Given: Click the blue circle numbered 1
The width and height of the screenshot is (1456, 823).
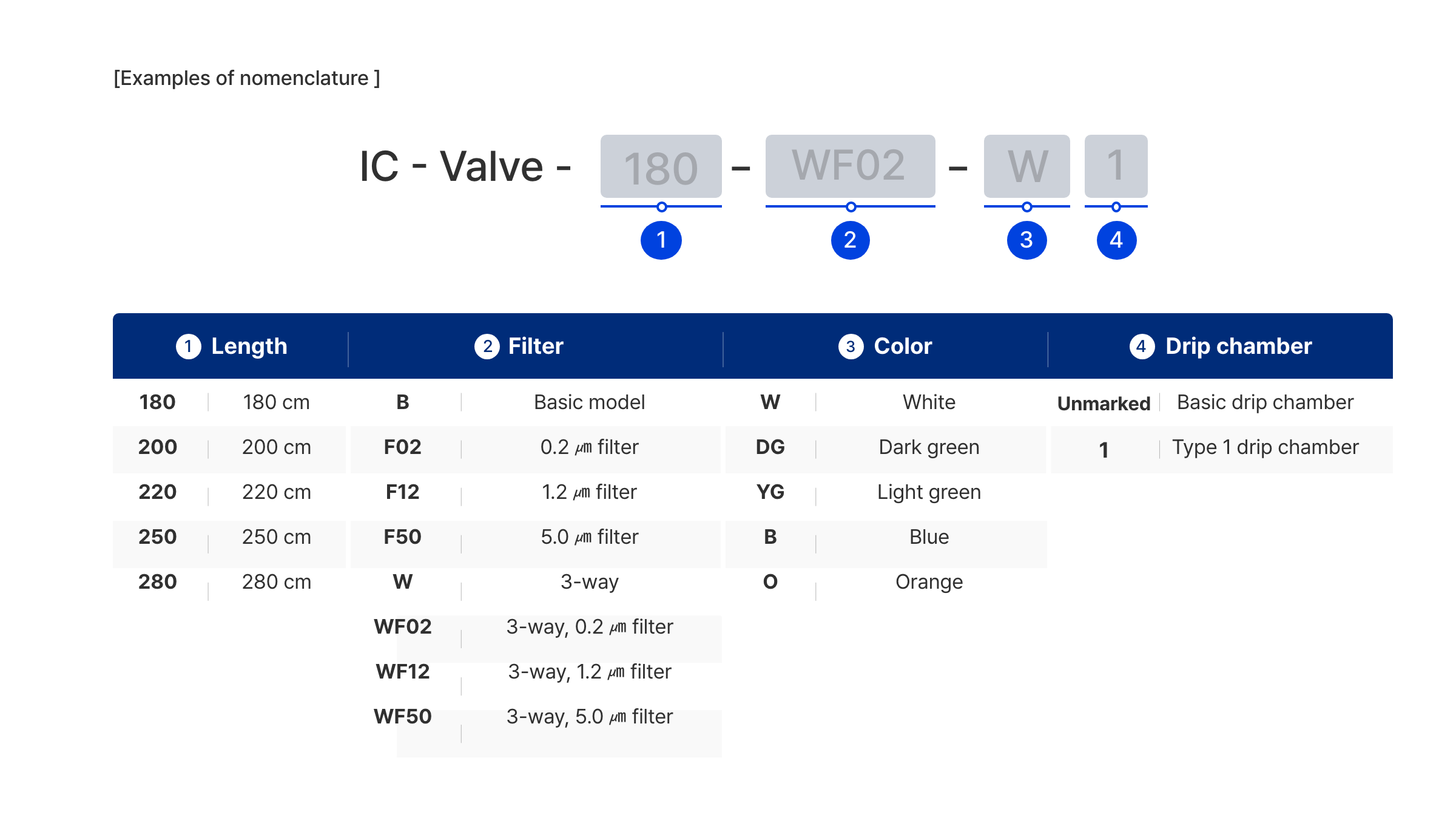Looking at the screenshot, I should [661, 240].
